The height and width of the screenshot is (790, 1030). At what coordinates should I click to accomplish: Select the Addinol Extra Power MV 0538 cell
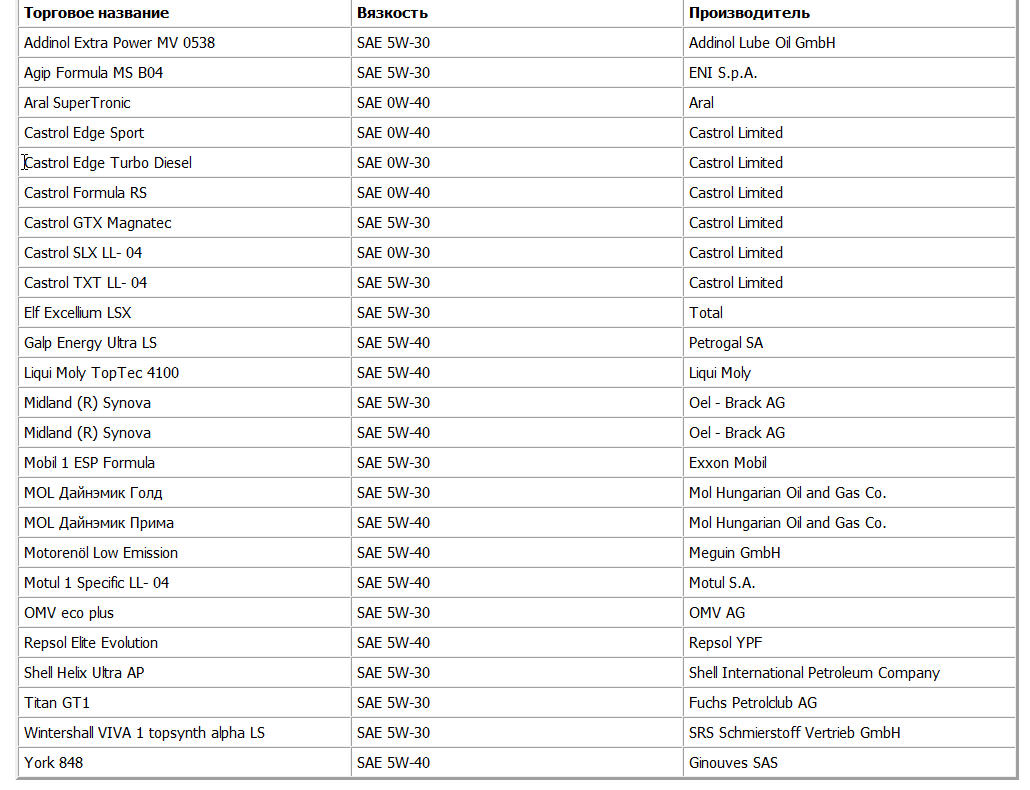click(119, 43)
